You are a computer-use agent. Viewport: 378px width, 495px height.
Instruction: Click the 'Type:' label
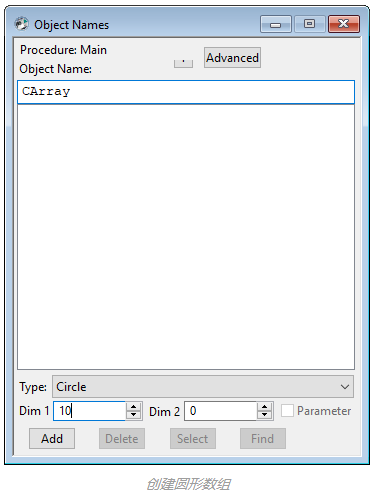pos(33,387)
